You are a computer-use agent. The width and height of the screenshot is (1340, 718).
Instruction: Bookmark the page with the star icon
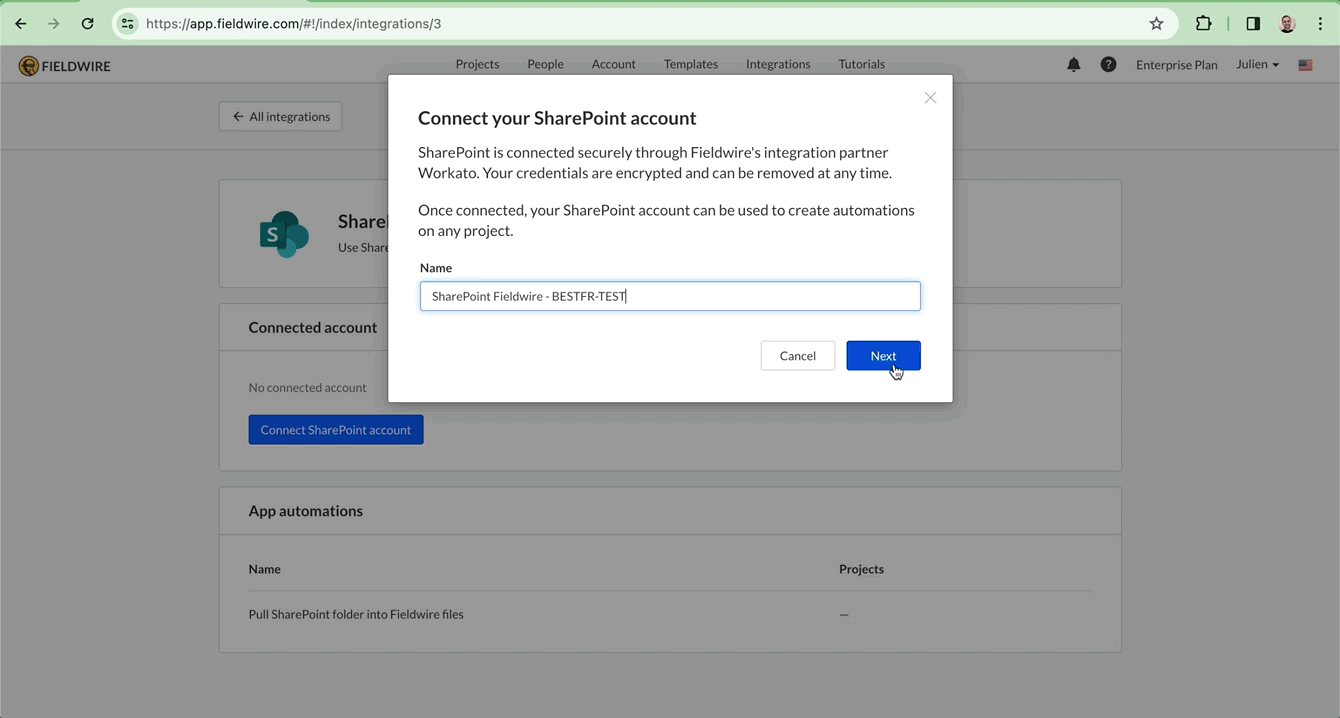(x=1156, y=23)
